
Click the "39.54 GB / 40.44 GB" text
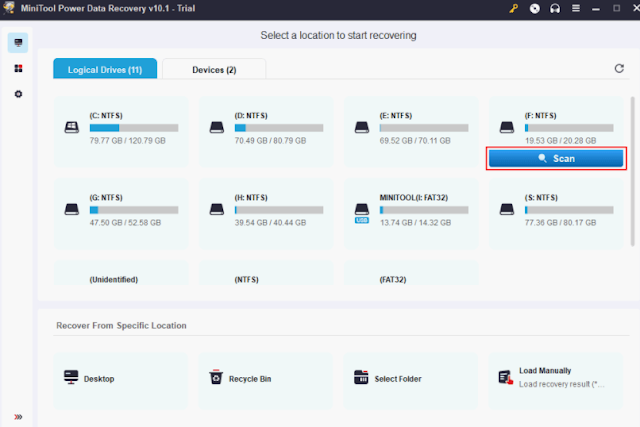(x=270, y=222)
